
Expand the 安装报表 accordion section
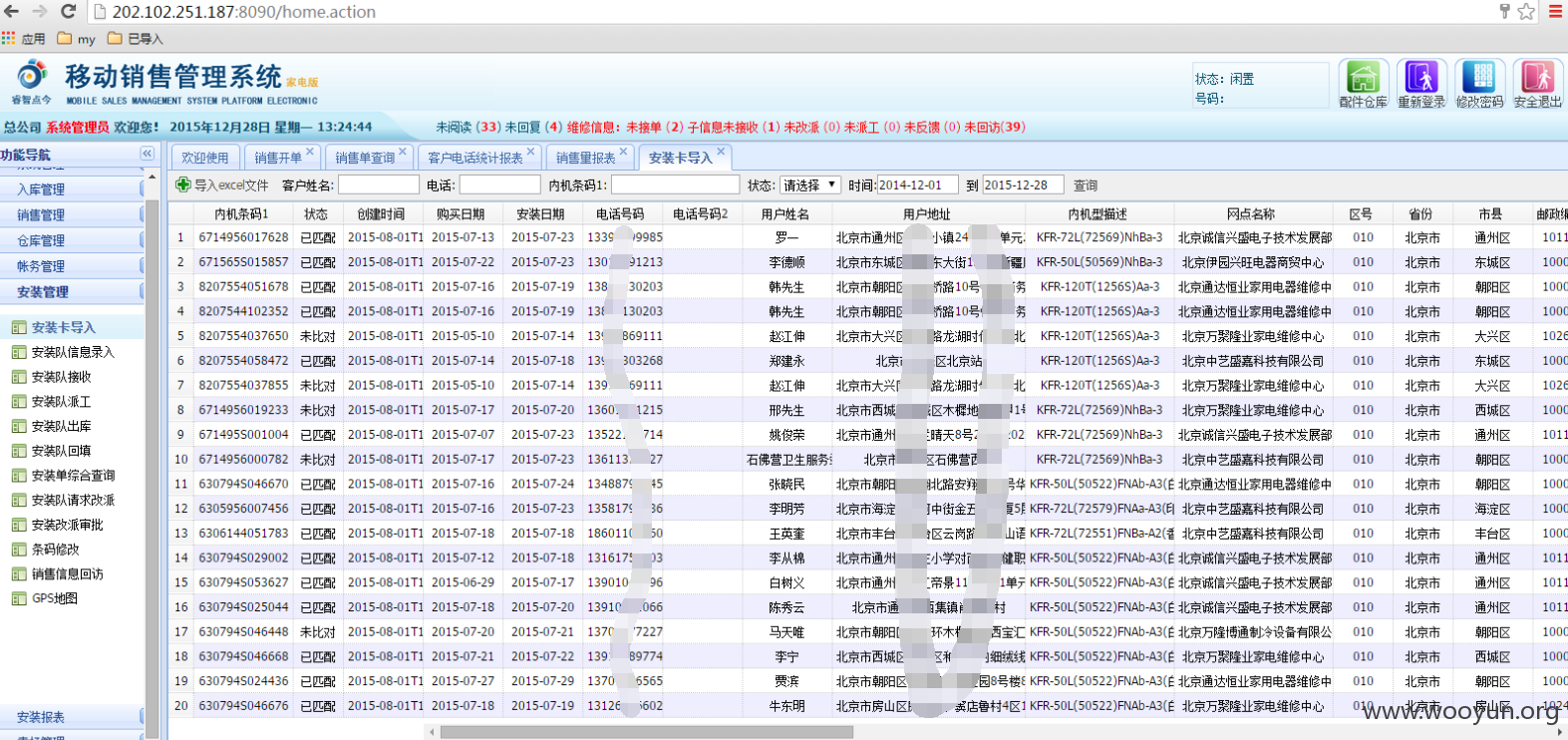(72, 717)
